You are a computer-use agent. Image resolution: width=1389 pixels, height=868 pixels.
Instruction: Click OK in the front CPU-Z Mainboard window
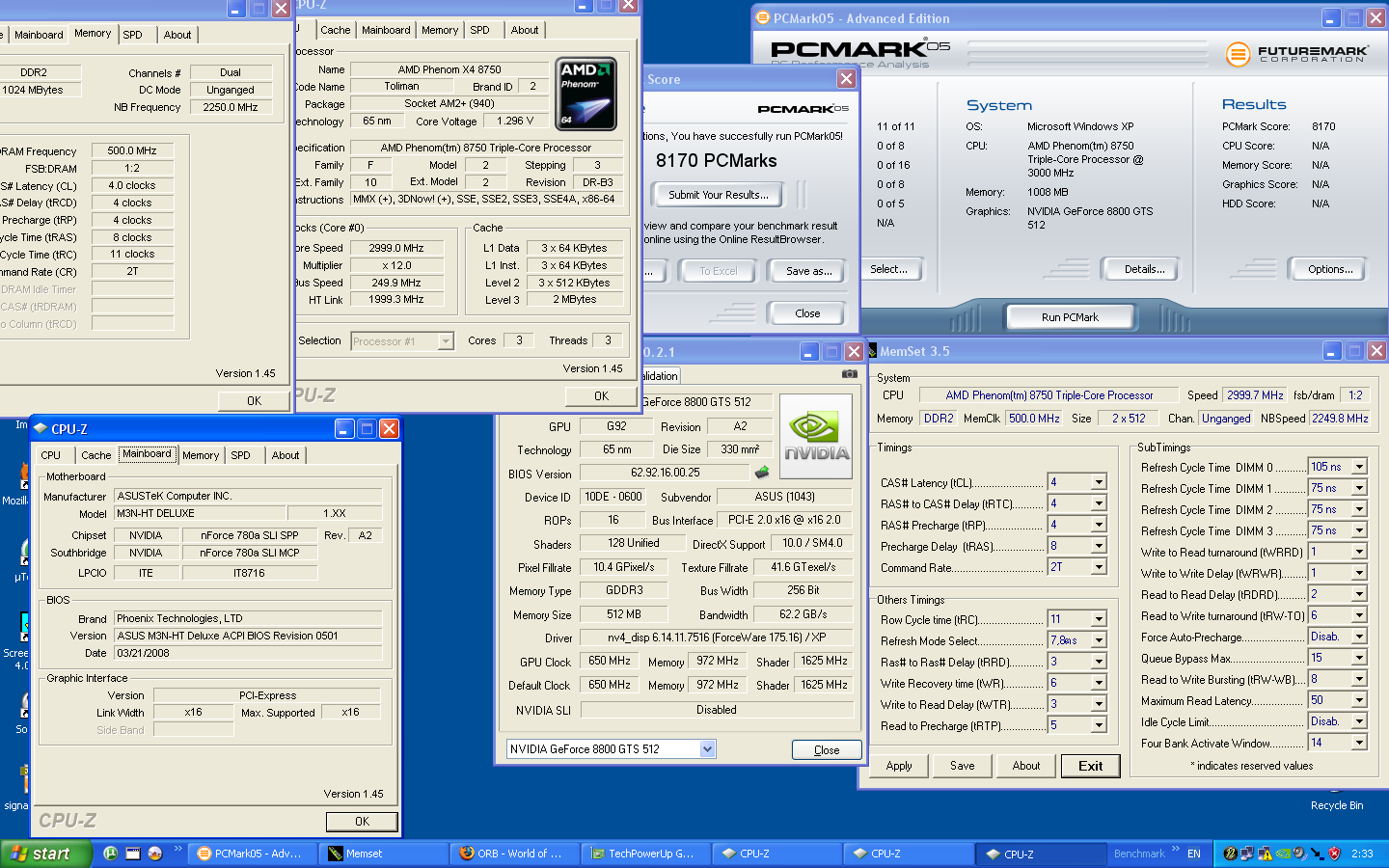[362, 822]
